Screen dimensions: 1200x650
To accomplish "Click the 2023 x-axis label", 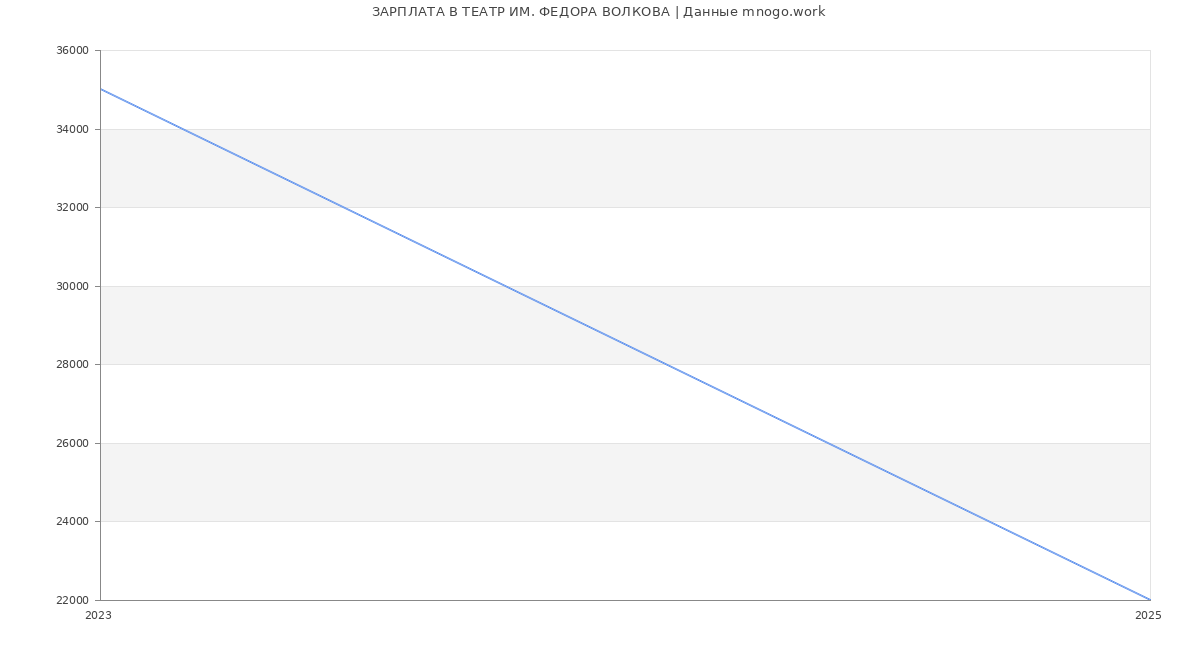I will (98, 616).
